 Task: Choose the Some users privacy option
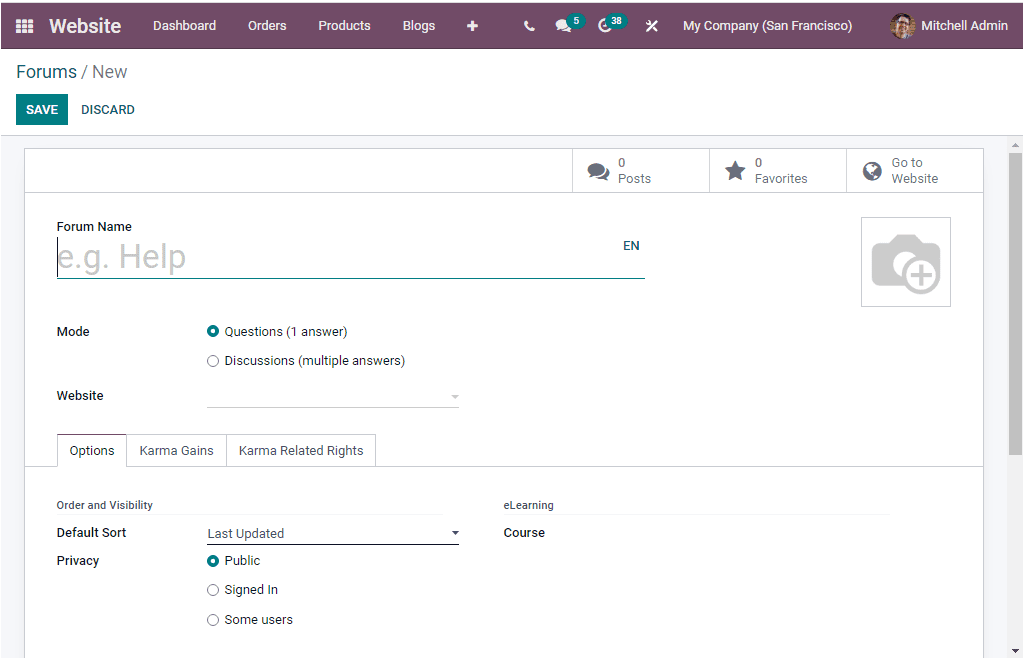(x=212, y=619)
